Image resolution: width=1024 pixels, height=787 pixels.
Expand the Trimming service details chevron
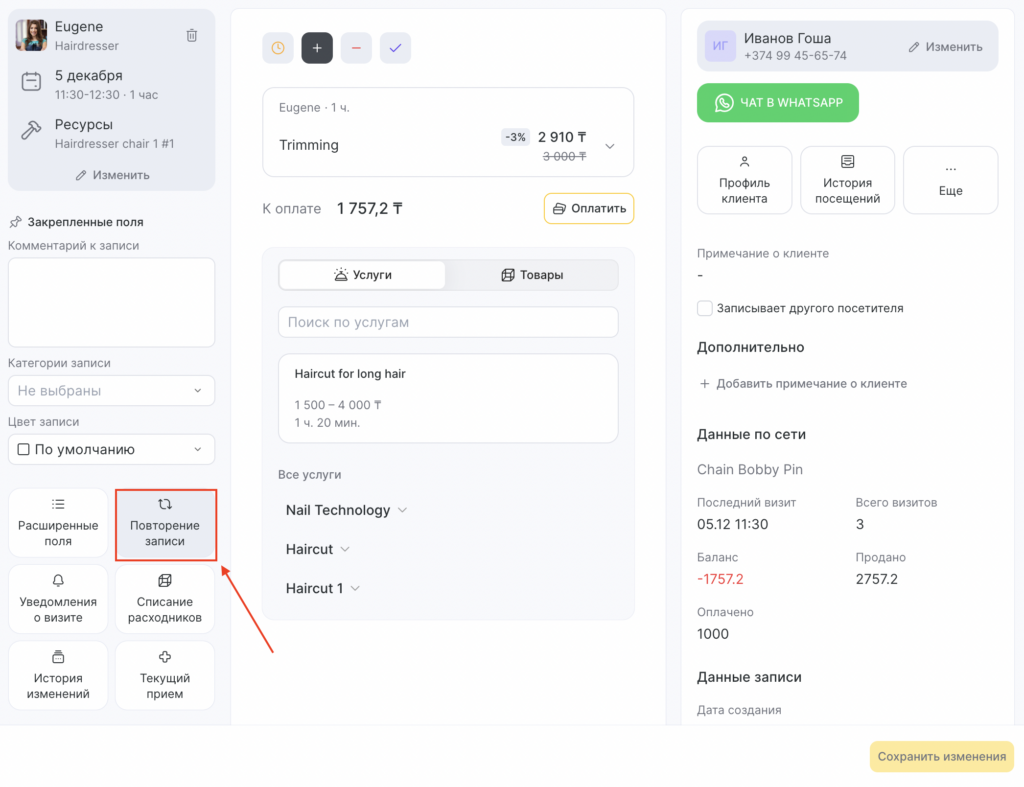pos(610,146)
